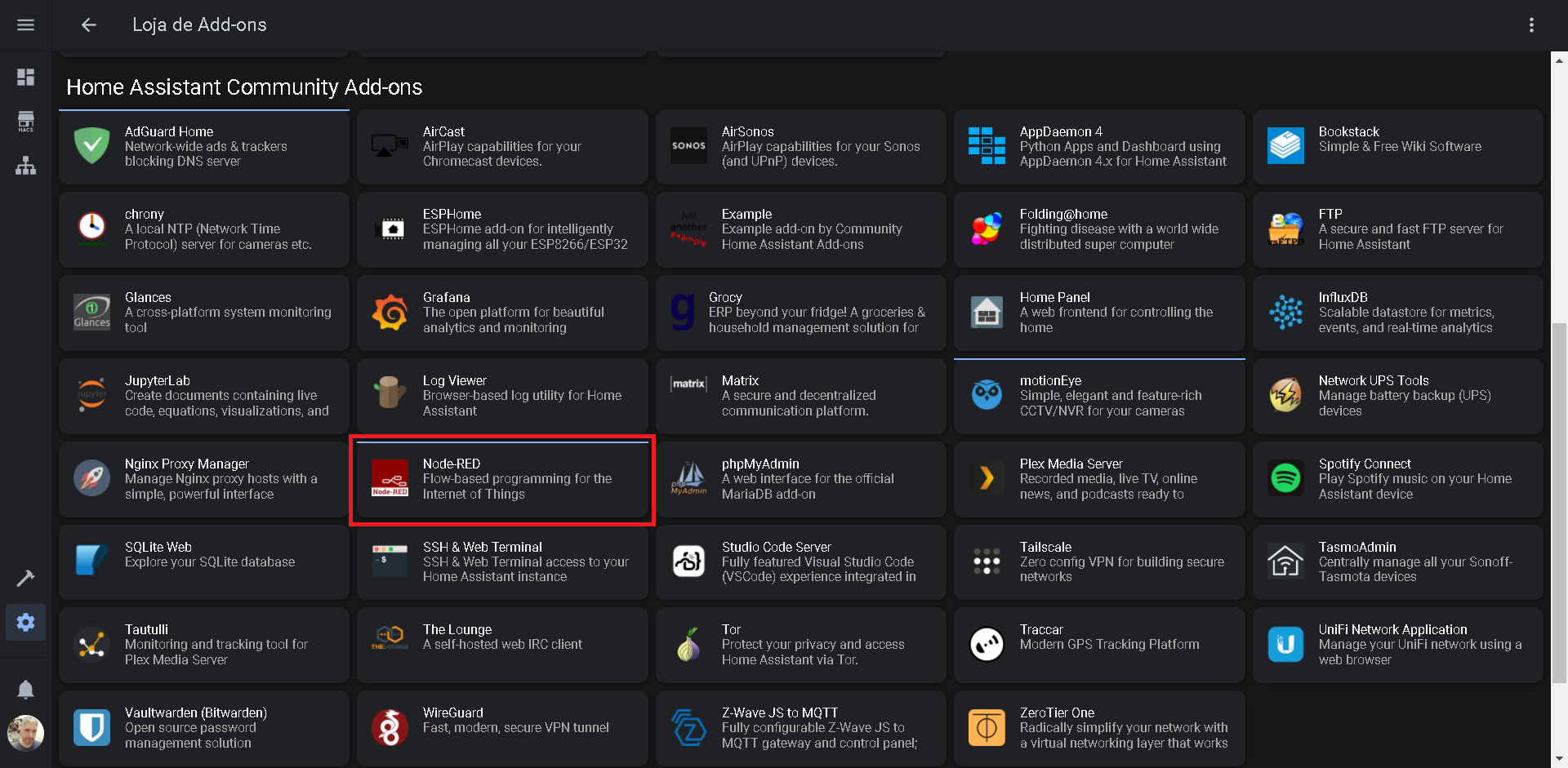This screenshot has width=1568, height=768.
Task: Open the Settings gear in sidebar
Action: coord(25,623)
